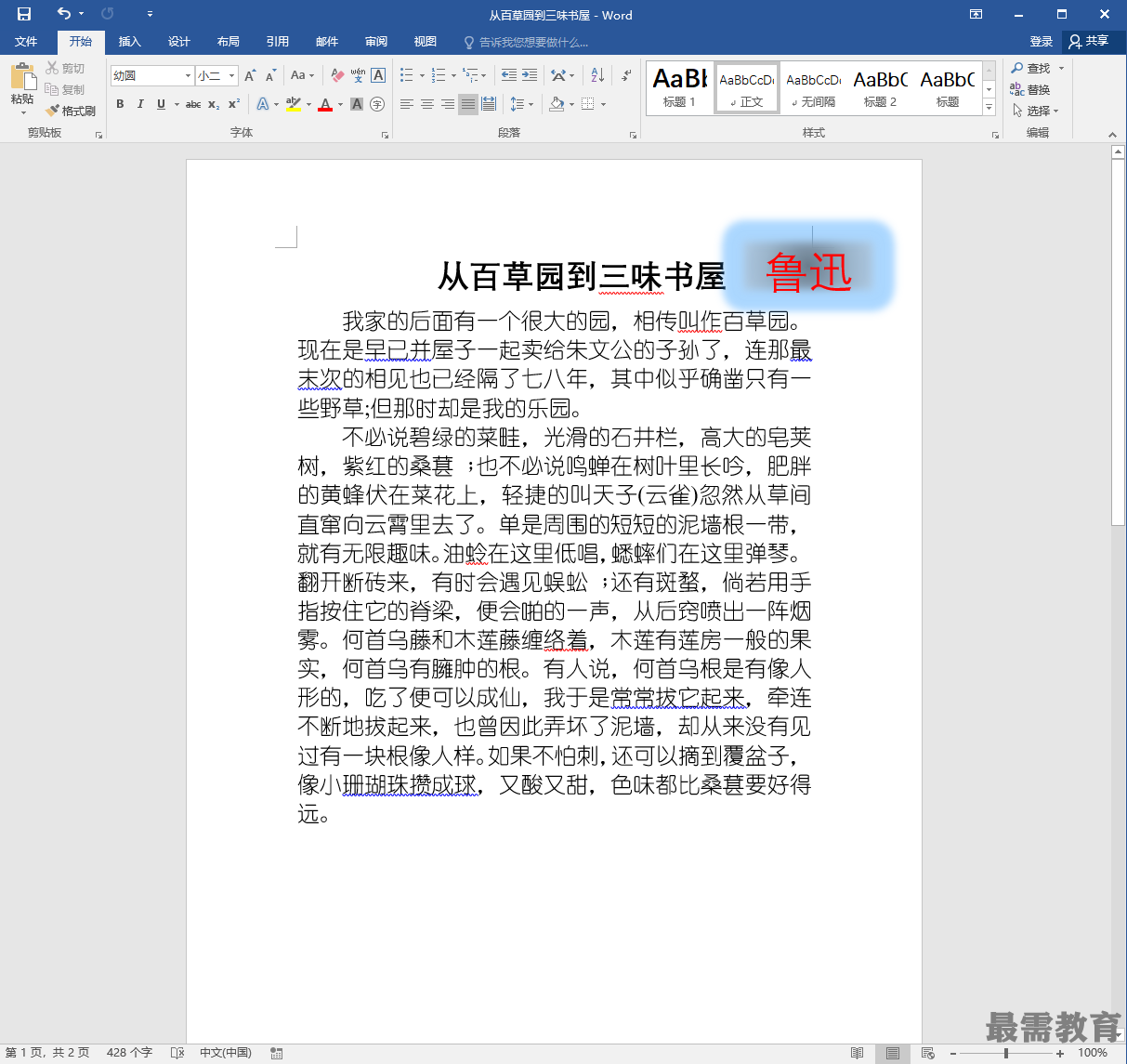
Task: Clear all formatting with the eraser icon
Action: tap(337, 75)
